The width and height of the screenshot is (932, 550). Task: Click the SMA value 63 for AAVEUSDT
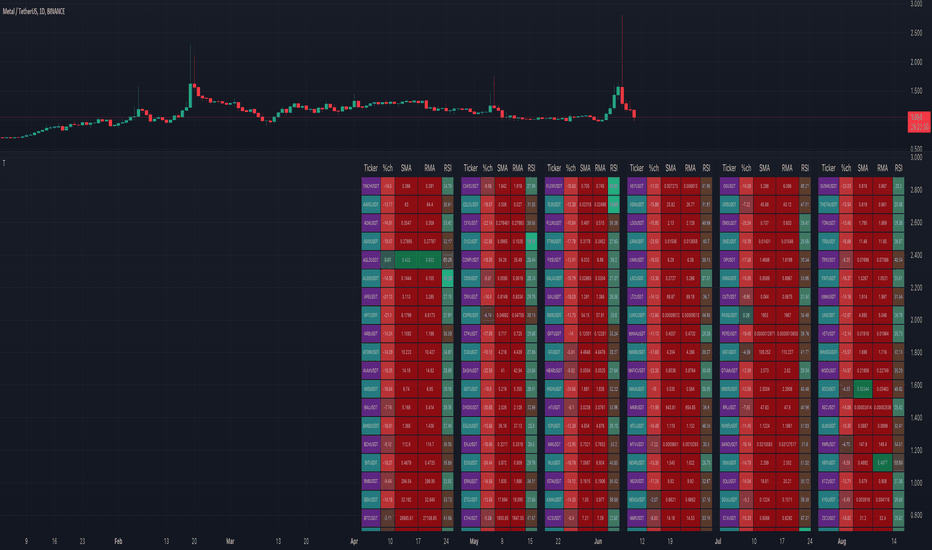pos(406,205)
